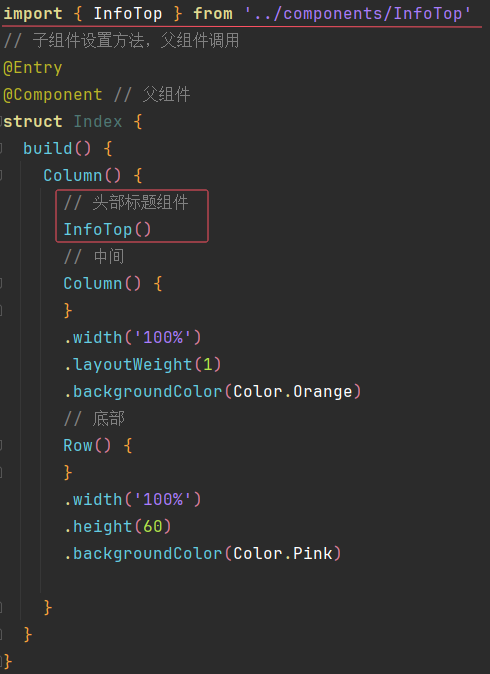Click the layoutWeight(1) line
The height and width of the screenshot is (674, 490).
coord(142,365)
